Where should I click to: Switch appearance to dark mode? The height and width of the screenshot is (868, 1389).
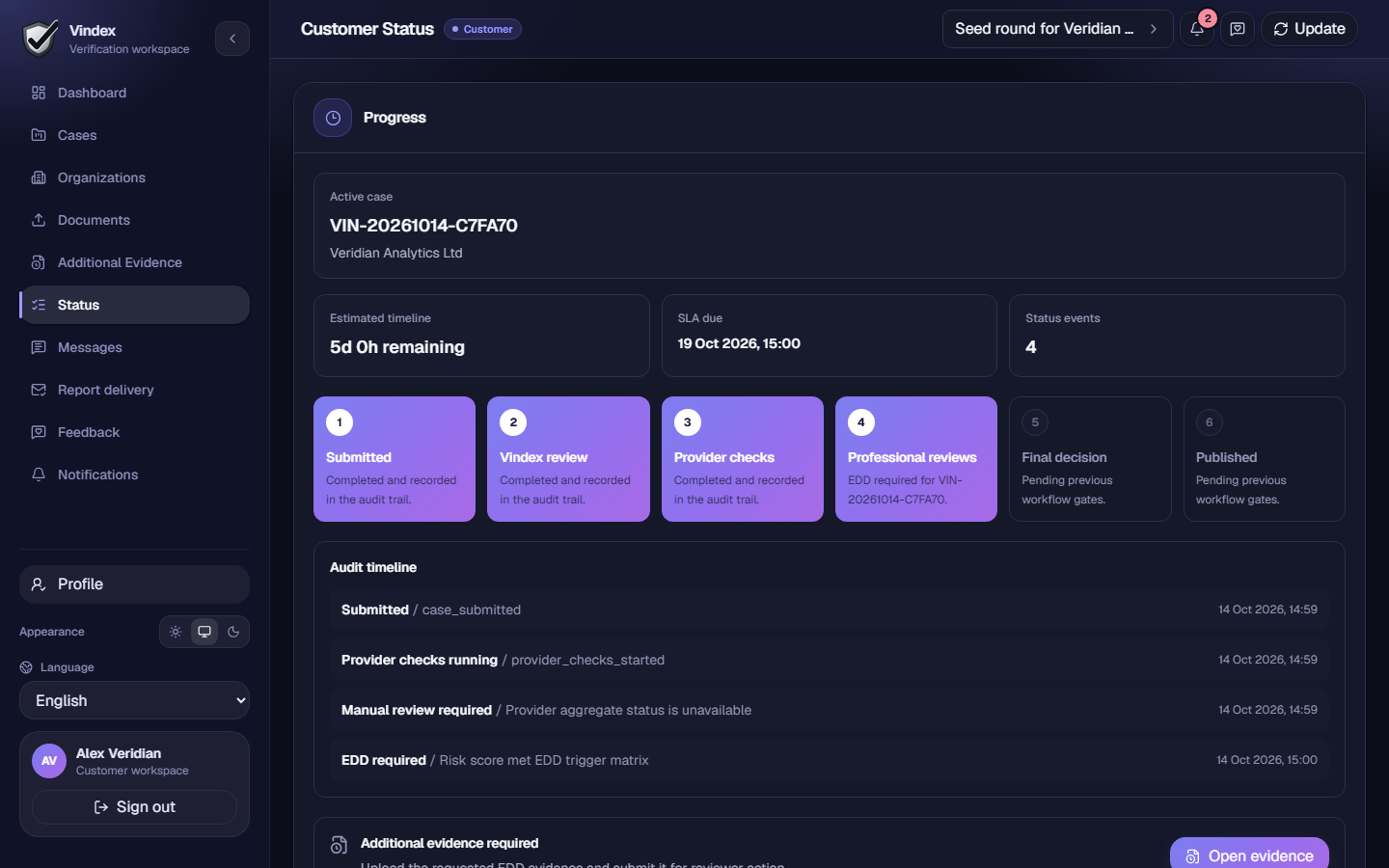(233, 632)
